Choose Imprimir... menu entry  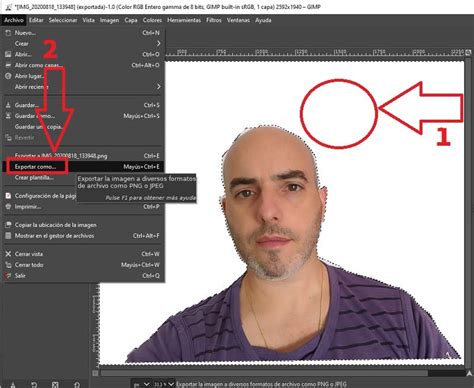tap(83, 207)
